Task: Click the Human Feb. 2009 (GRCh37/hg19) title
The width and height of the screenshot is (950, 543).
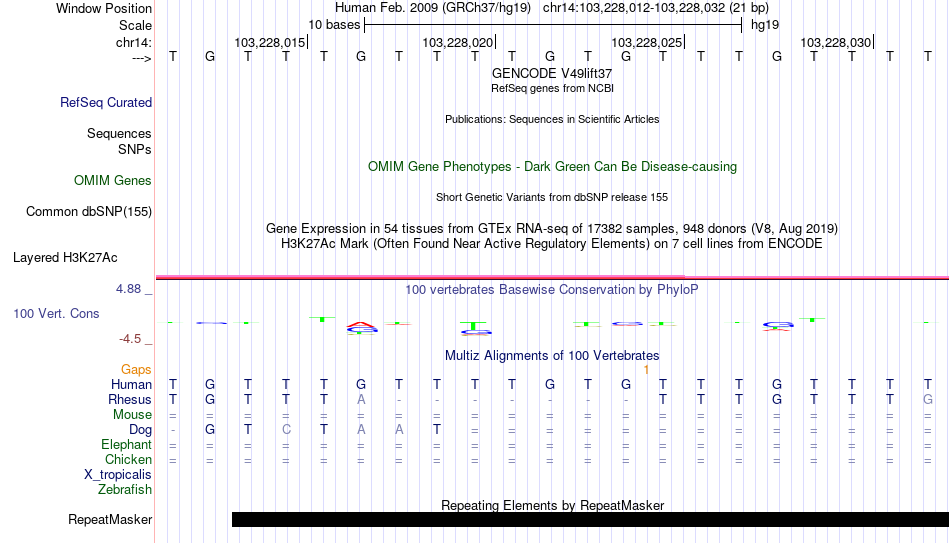Action: (x=433, y=8)
